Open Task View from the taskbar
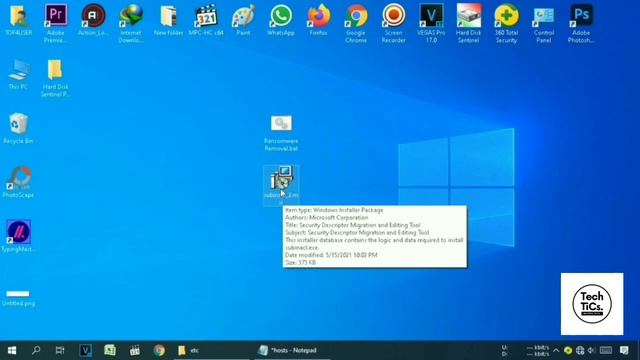Image resolution: width=640 pixels, height=360 pixels. [60, 350]
